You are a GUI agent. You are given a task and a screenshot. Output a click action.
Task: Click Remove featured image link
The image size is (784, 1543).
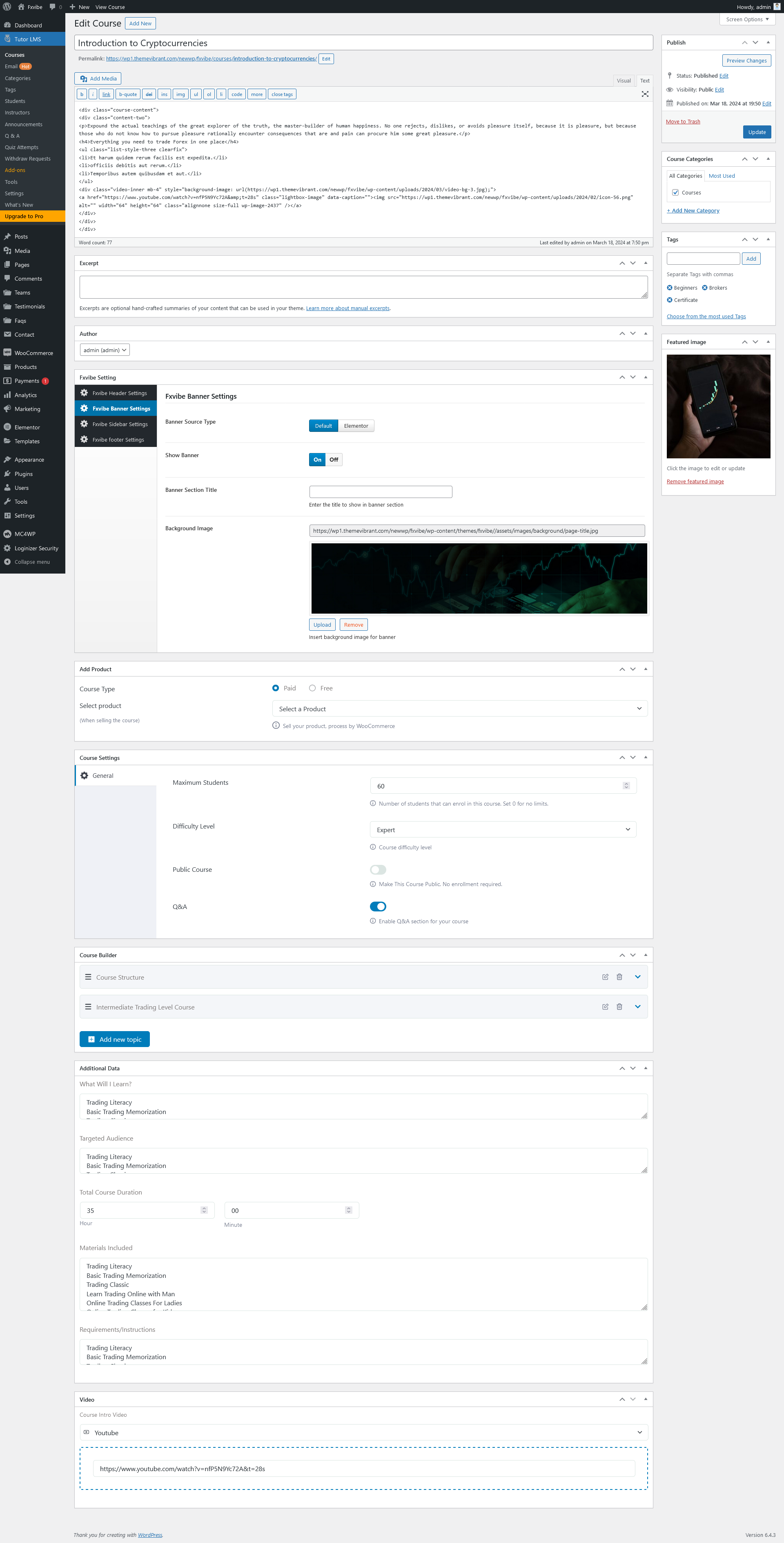click(x=695, y=482)
